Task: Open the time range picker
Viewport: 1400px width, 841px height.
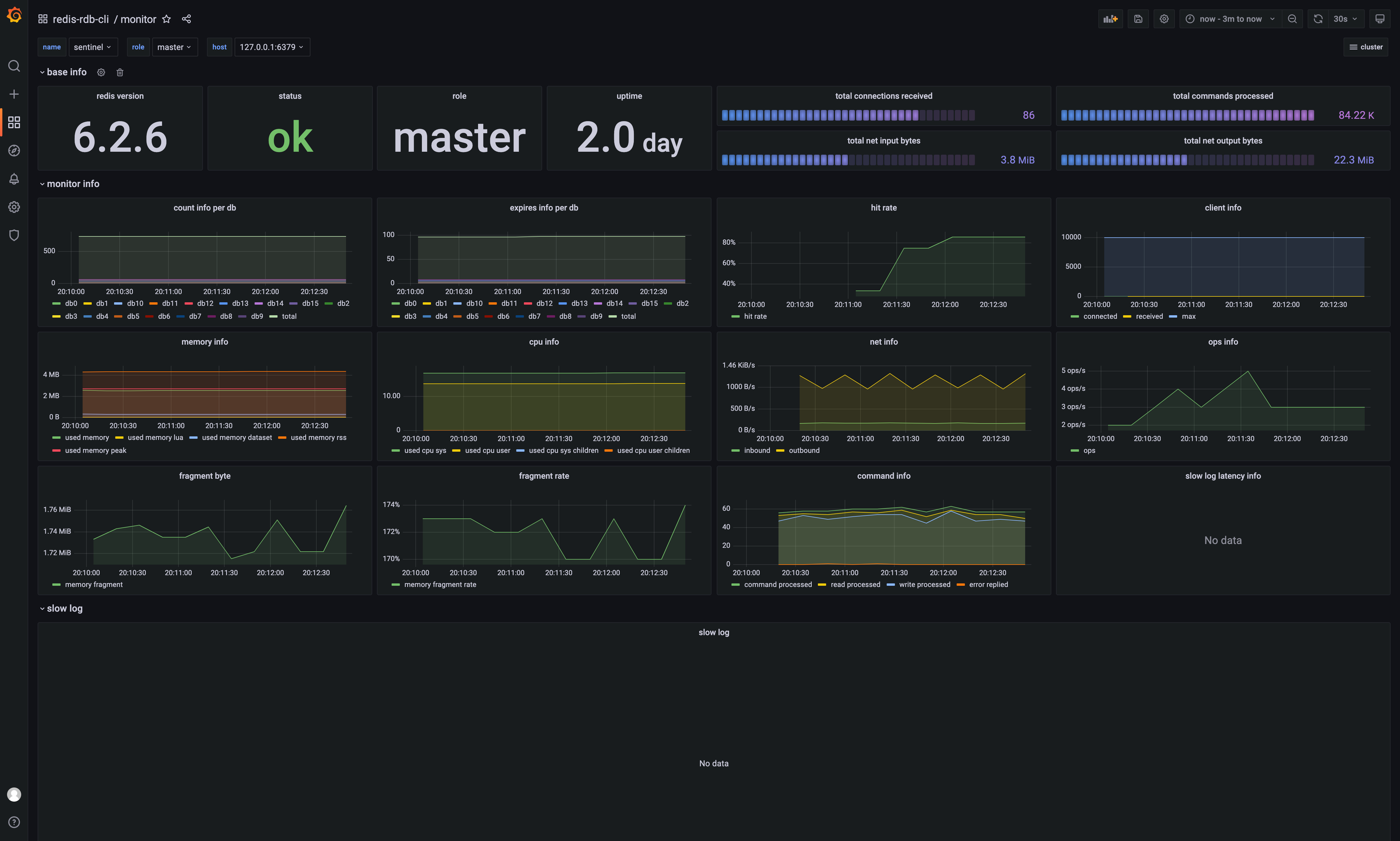Action: [x=1230, y=19]
